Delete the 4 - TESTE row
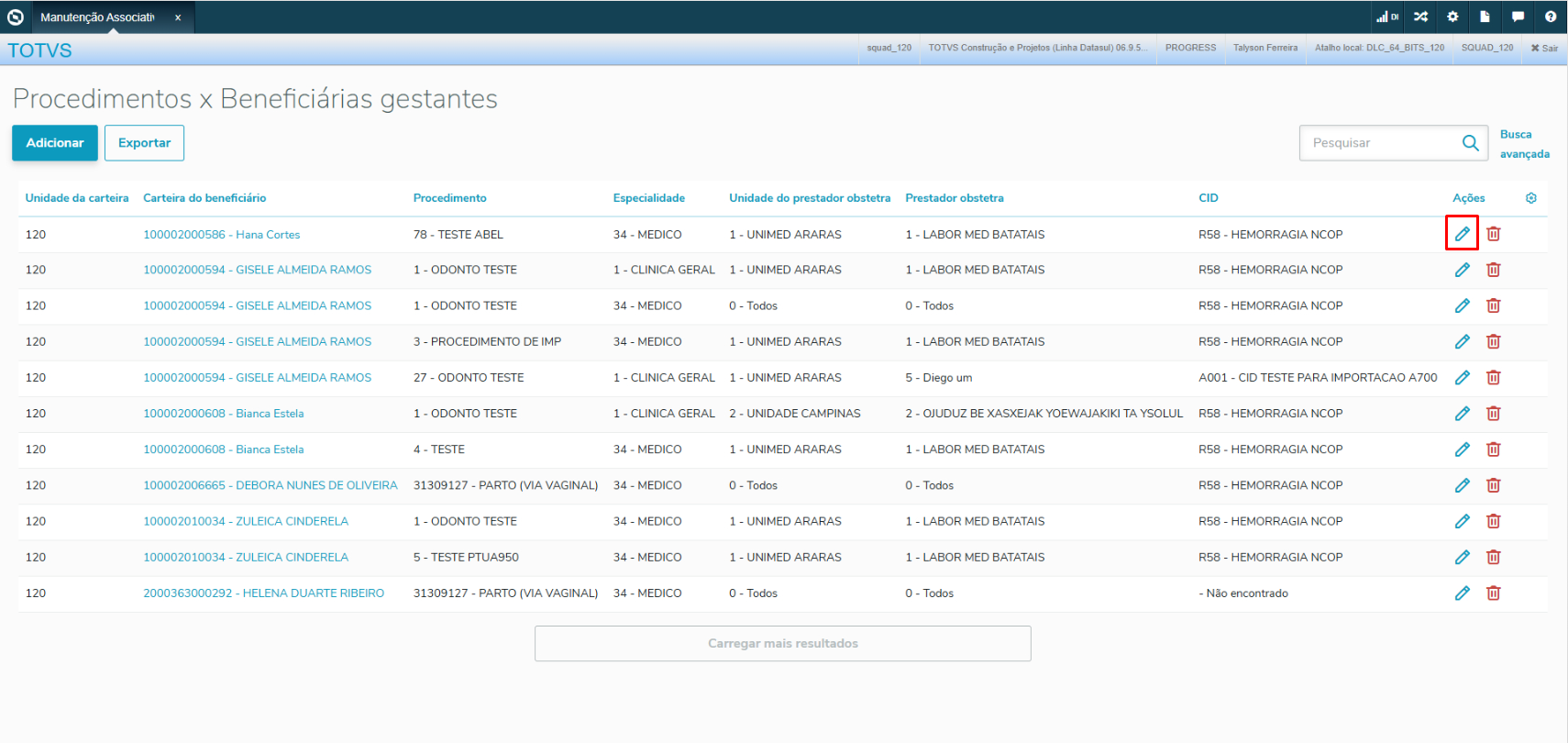 pos(1493,449)
